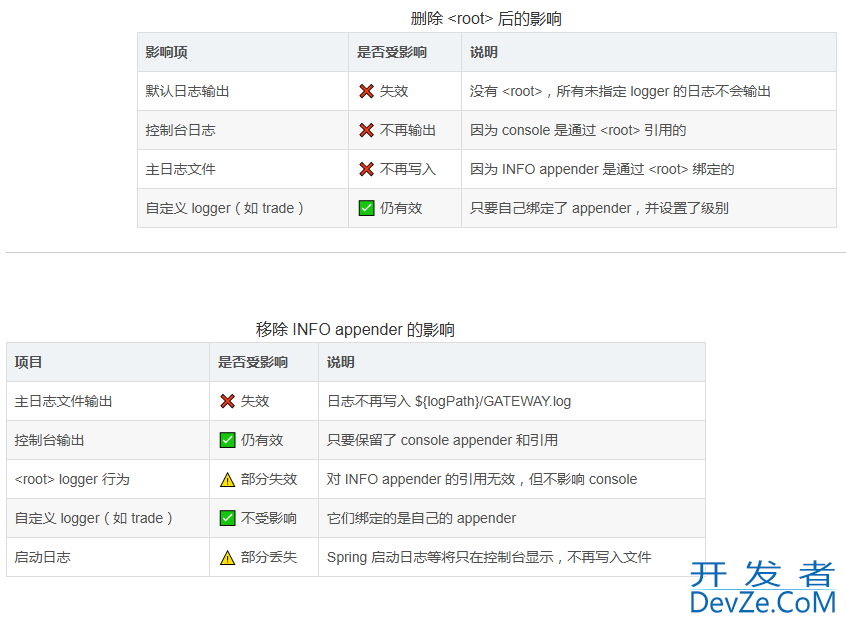The image size is (846, 624).
Task: Click the title 删除 <root> 后的影响
Action: pos(486,18)
